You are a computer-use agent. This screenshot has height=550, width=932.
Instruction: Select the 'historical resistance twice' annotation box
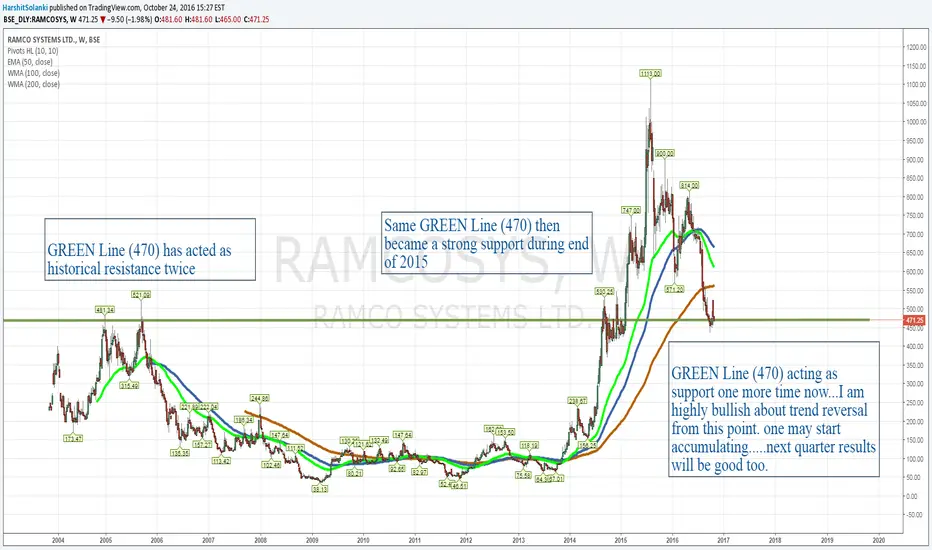[150, 249]
